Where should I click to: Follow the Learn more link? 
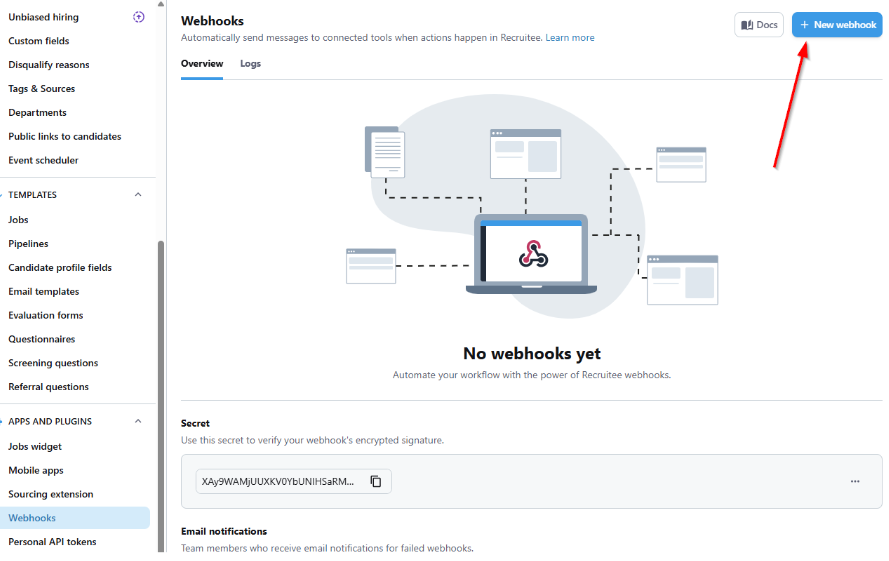point(570,38)
